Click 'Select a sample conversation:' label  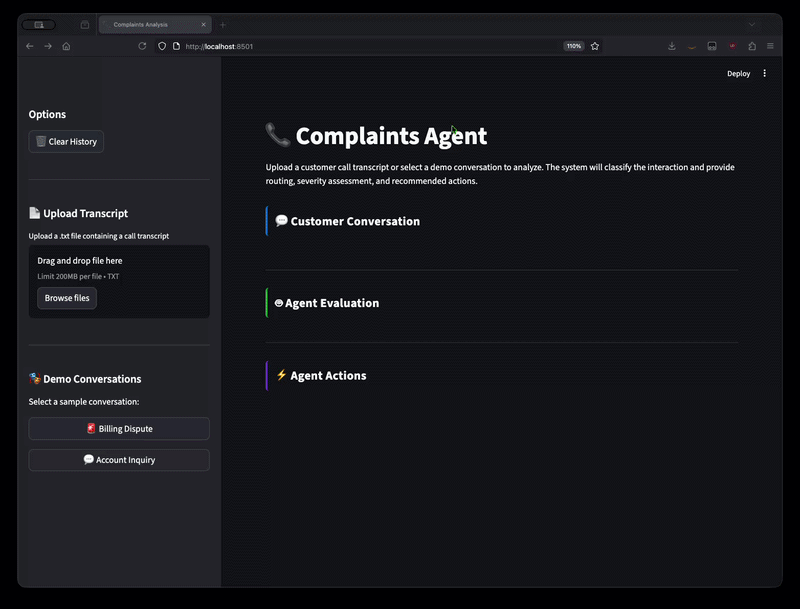click(x=84, y=402)
